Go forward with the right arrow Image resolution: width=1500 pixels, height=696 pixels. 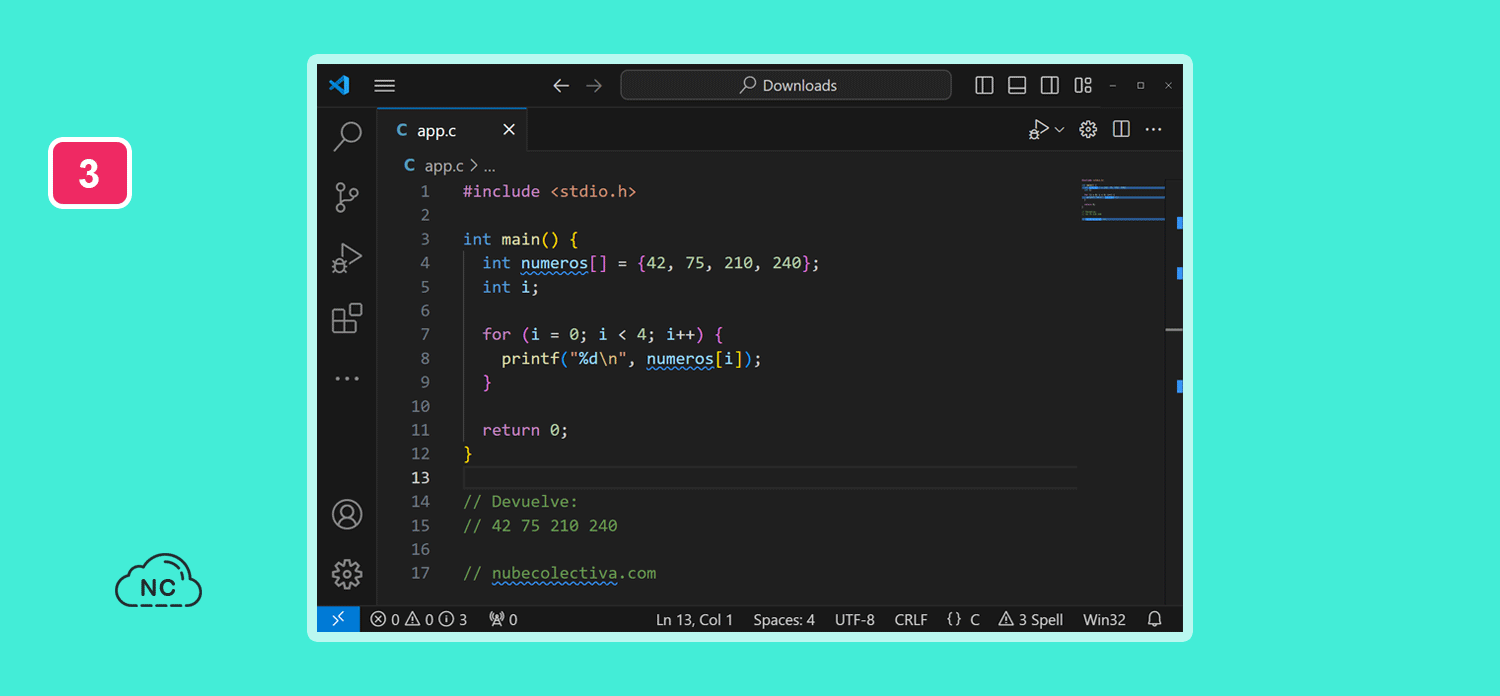tap(594, 85)
